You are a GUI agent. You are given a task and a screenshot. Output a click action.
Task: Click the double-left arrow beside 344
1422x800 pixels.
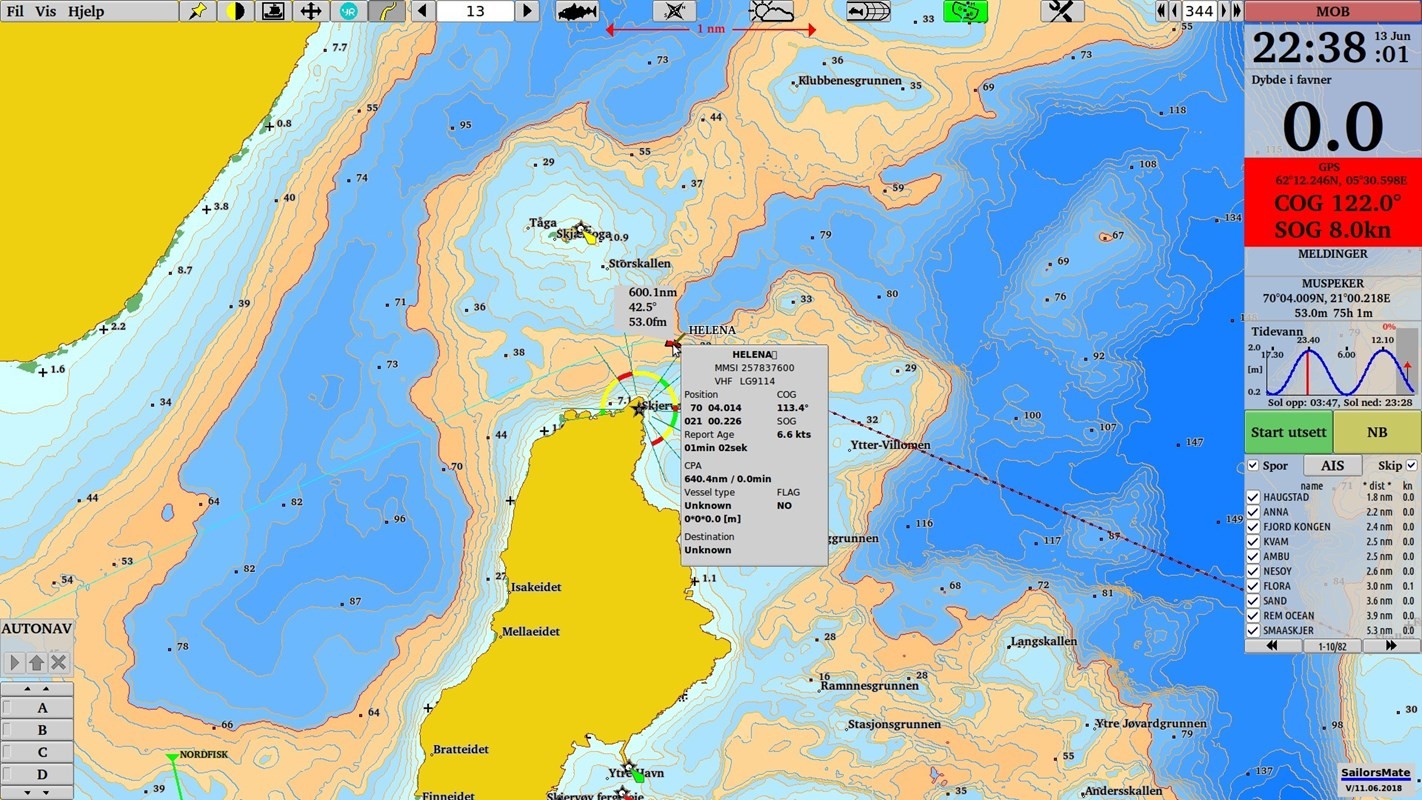click(x=1161, y=11)
